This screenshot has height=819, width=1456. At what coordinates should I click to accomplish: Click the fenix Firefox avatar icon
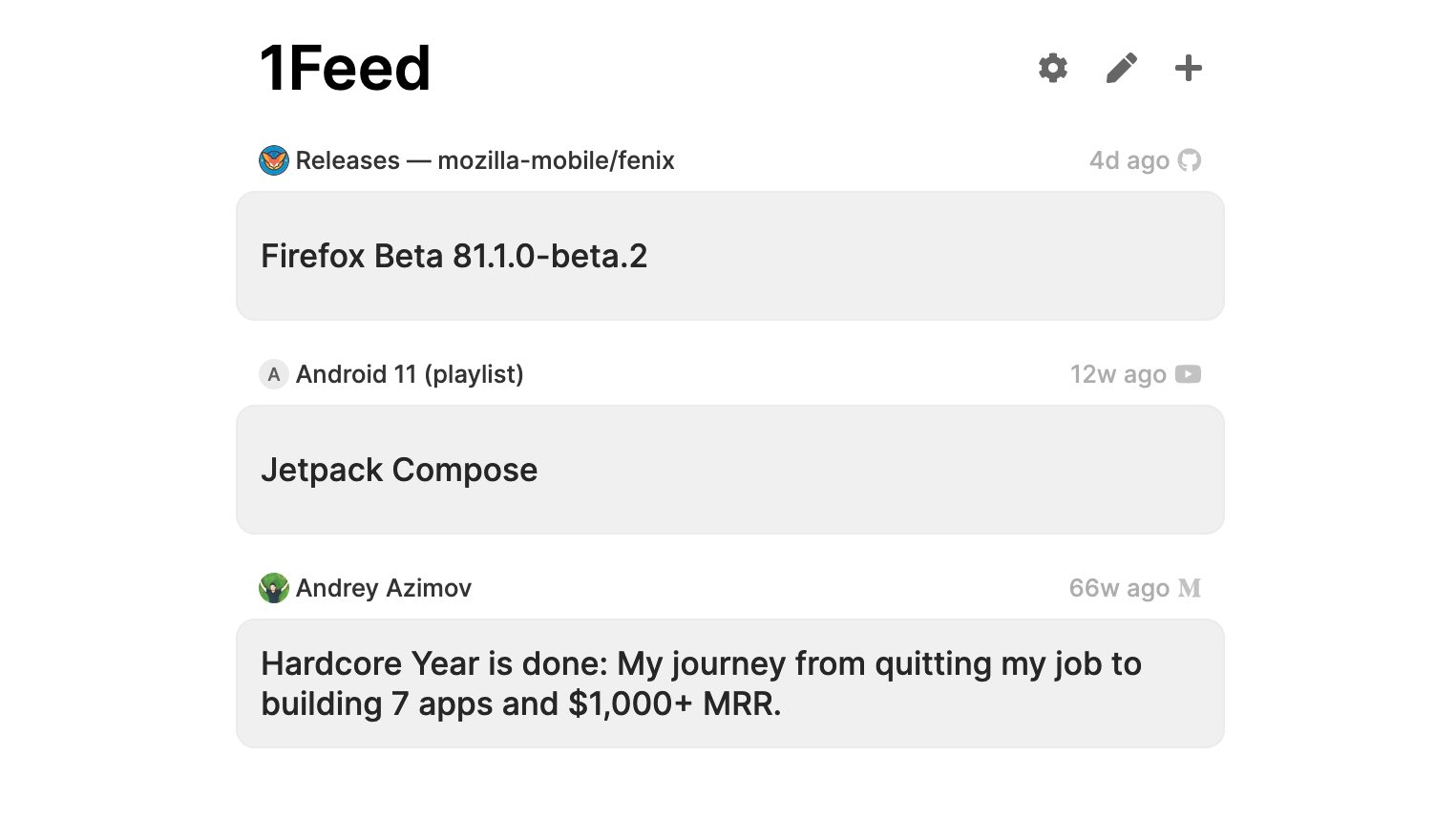click(x=274, y=160)
